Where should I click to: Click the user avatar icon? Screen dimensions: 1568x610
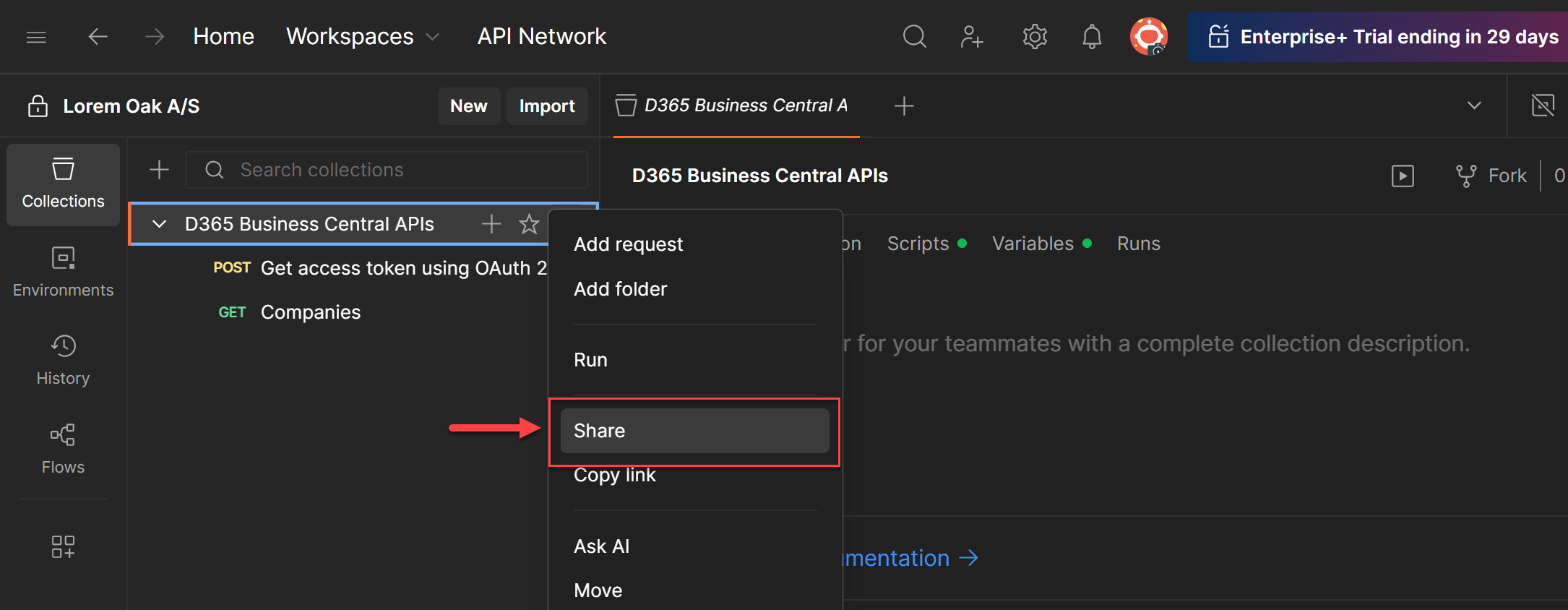point(1149,36)
